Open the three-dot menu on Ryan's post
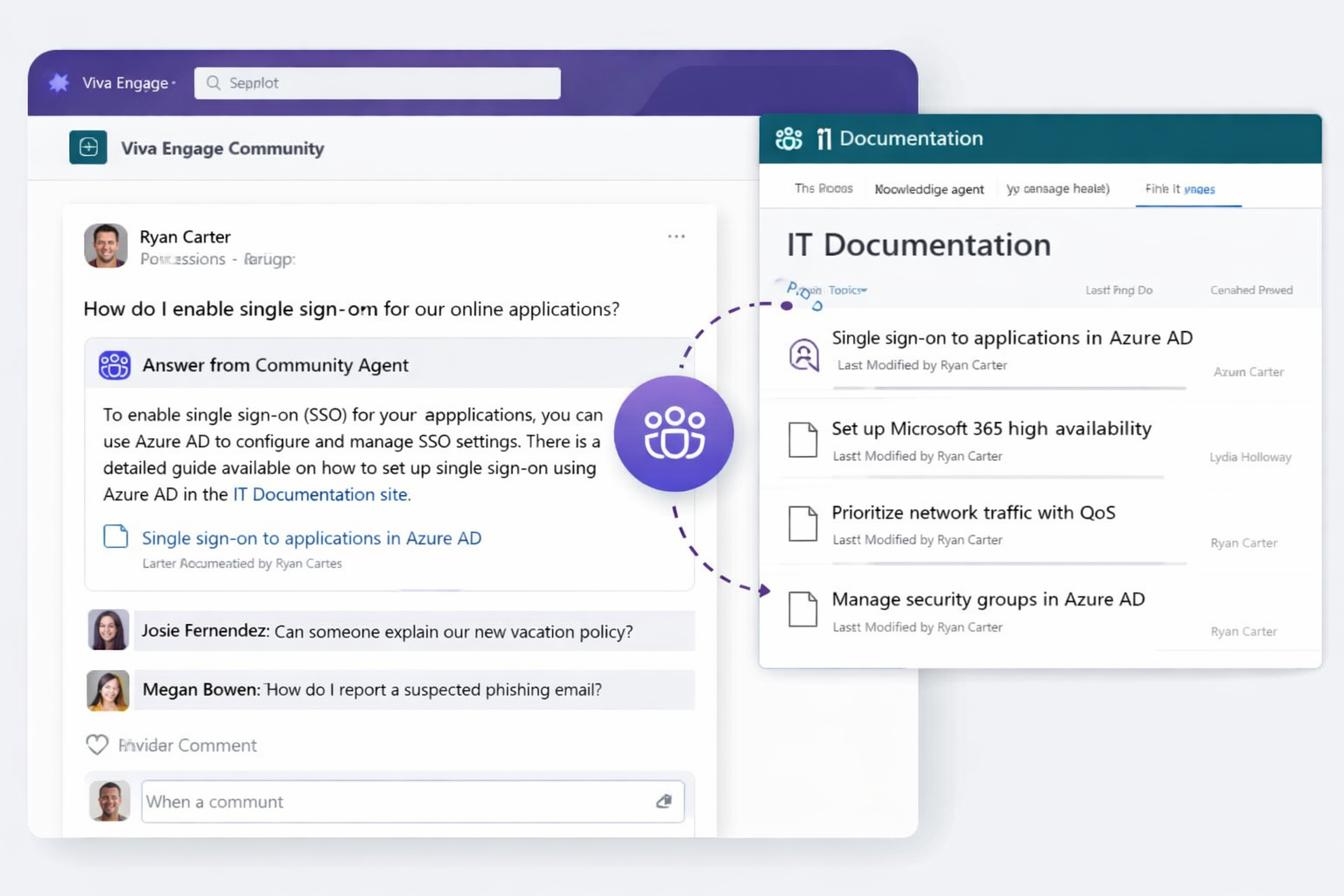Viewport: 1344px width, 896px height. [x=675, y=236]
